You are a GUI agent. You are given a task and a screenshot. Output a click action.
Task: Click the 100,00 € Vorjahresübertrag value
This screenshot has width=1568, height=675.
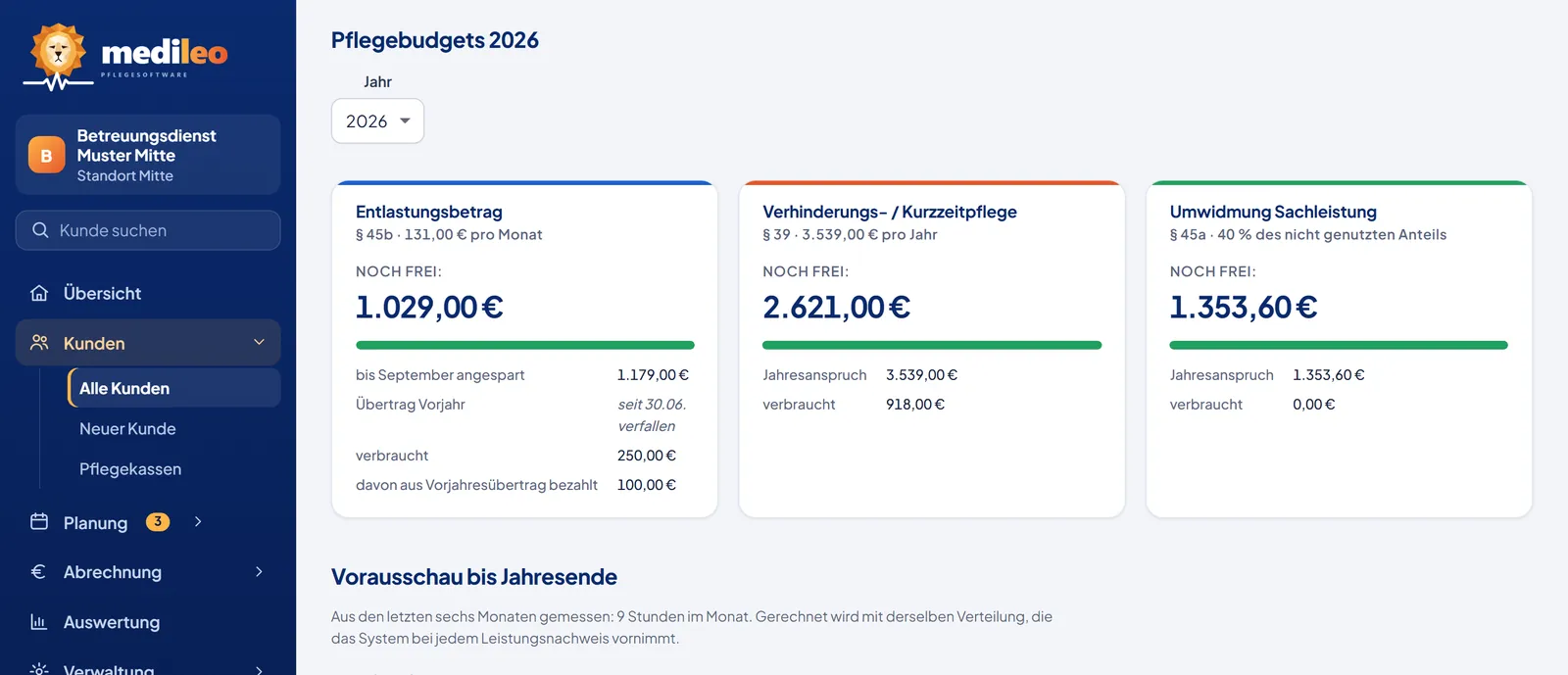coord(647,484)
